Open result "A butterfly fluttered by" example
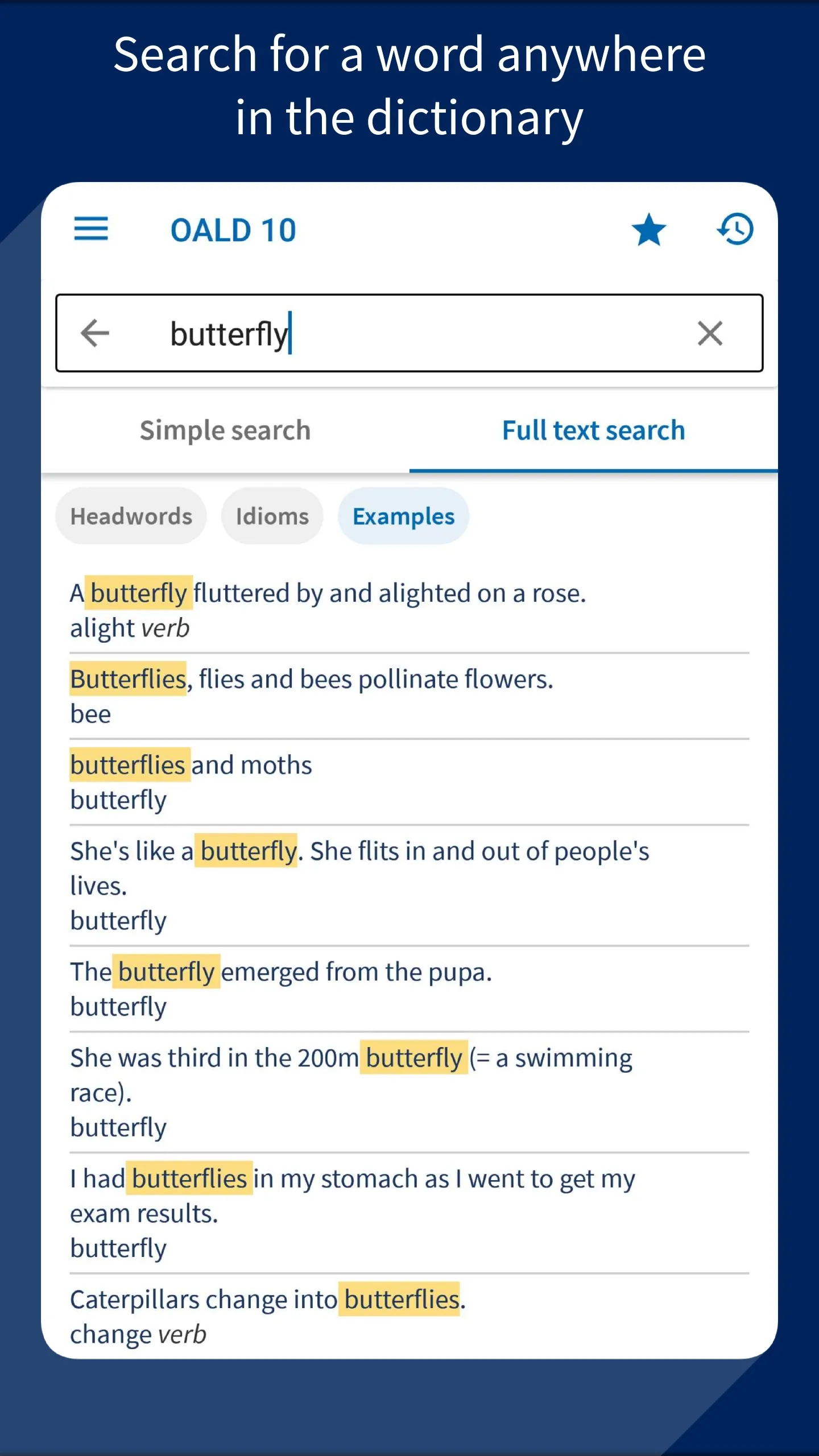 tap(328, 610)
